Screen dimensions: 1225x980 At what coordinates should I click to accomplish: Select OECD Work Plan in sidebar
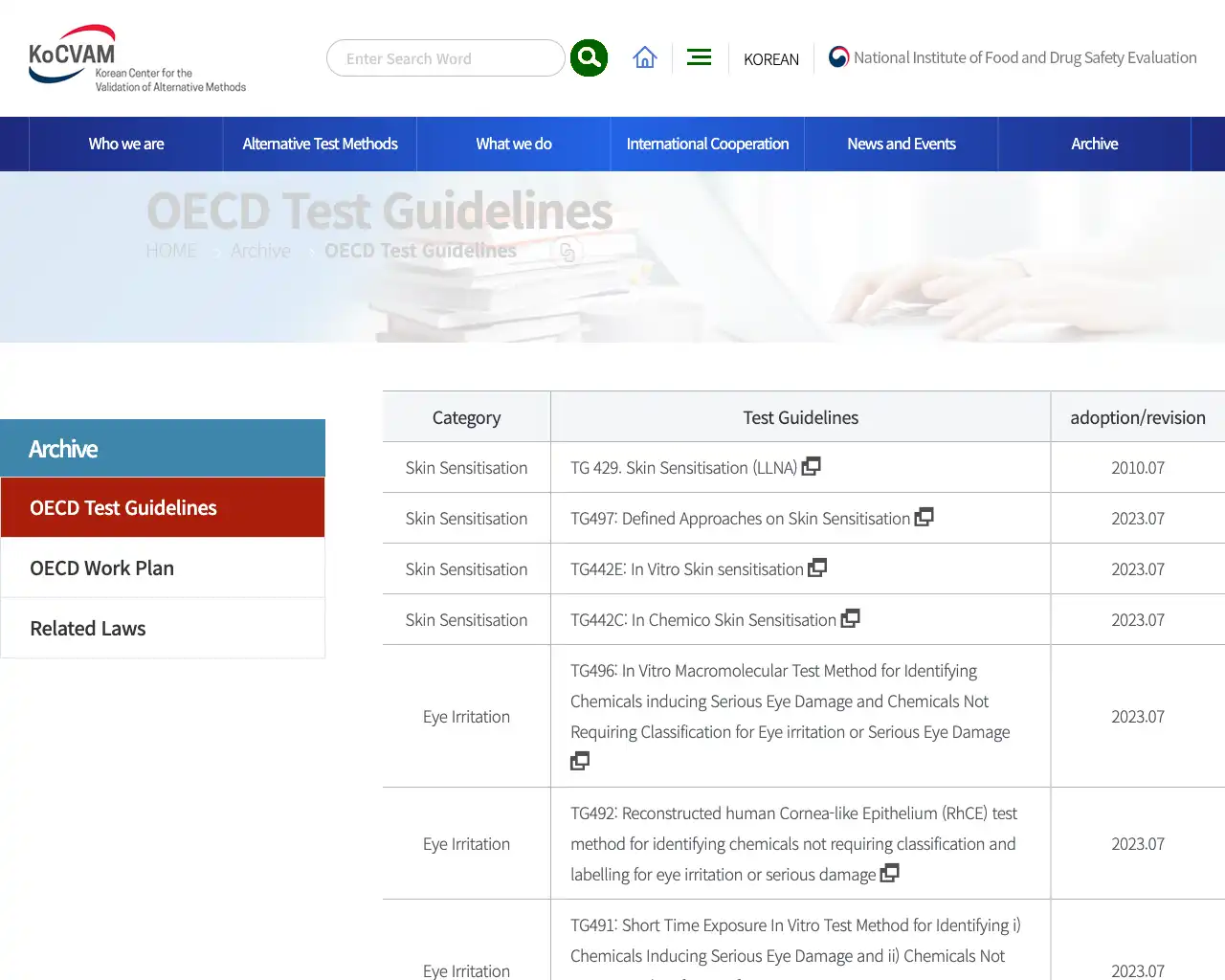163,568
